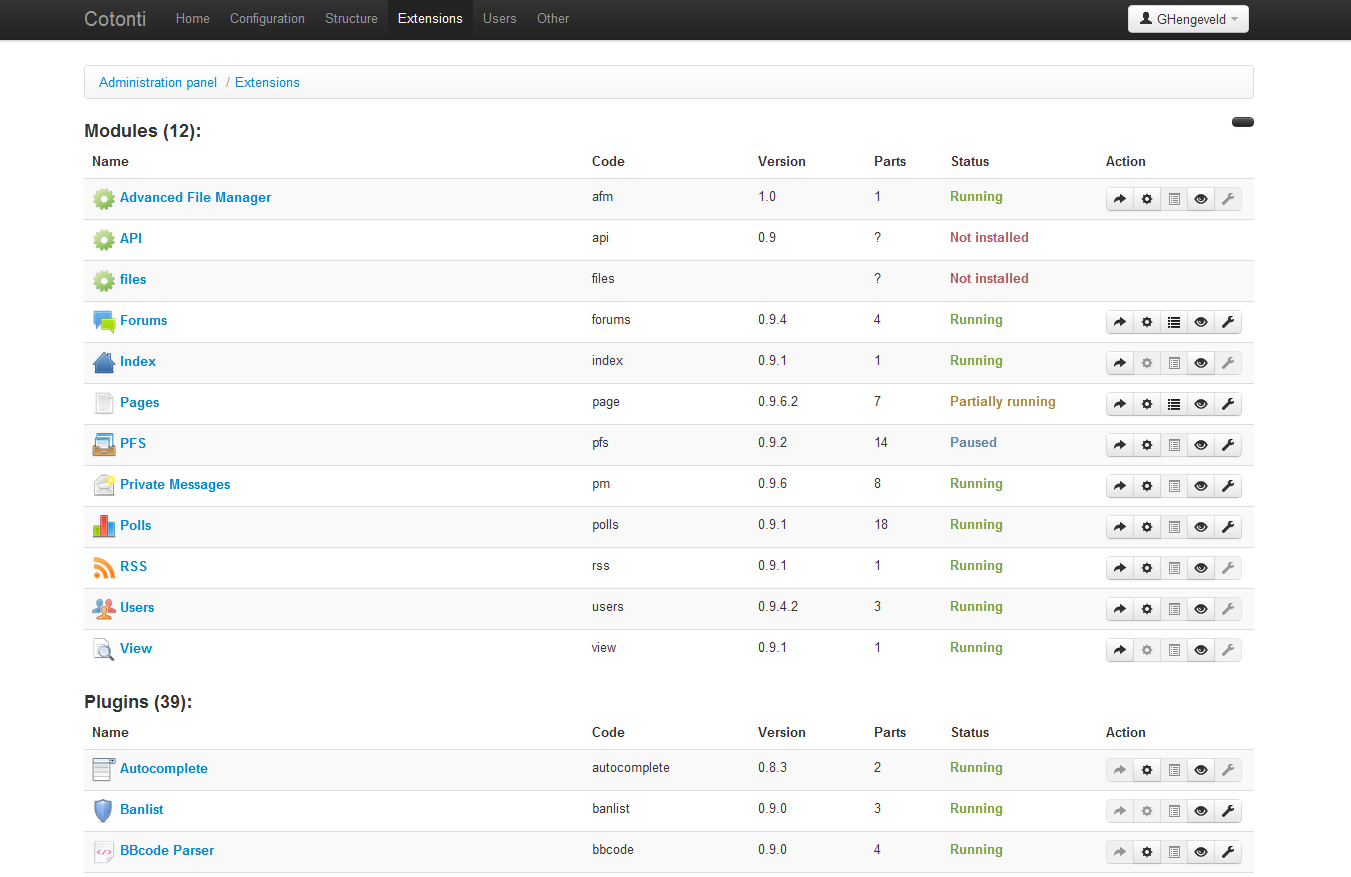Click the gear icon in the Private Messages row
Viewport: 1351px width, 877px height.
pos(1147,486)
